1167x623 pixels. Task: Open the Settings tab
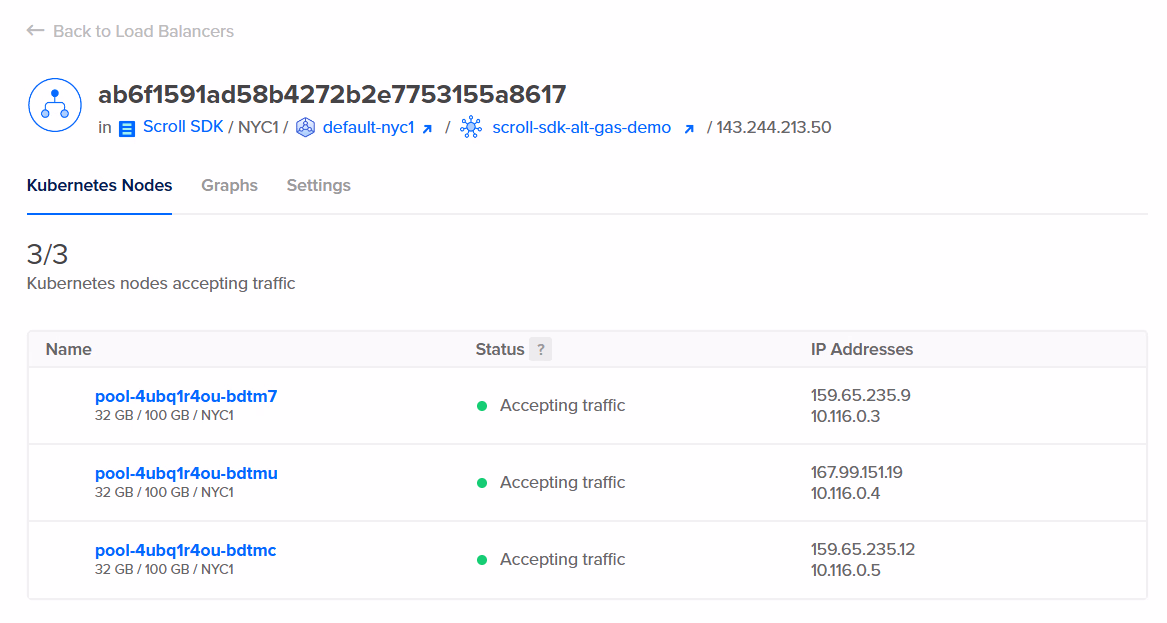318,185
